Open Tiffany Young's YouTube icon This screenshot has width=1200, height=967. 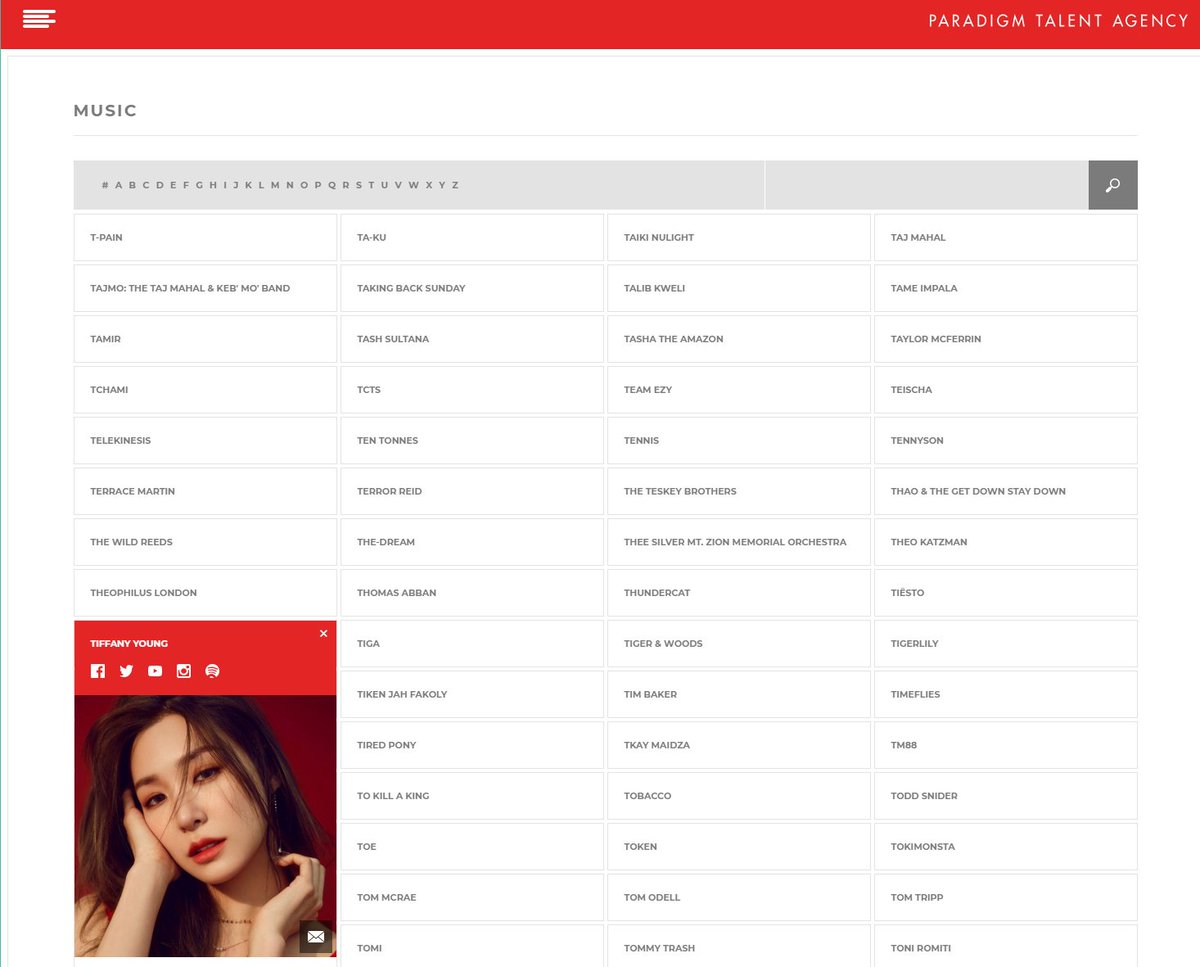pos(155,671)
